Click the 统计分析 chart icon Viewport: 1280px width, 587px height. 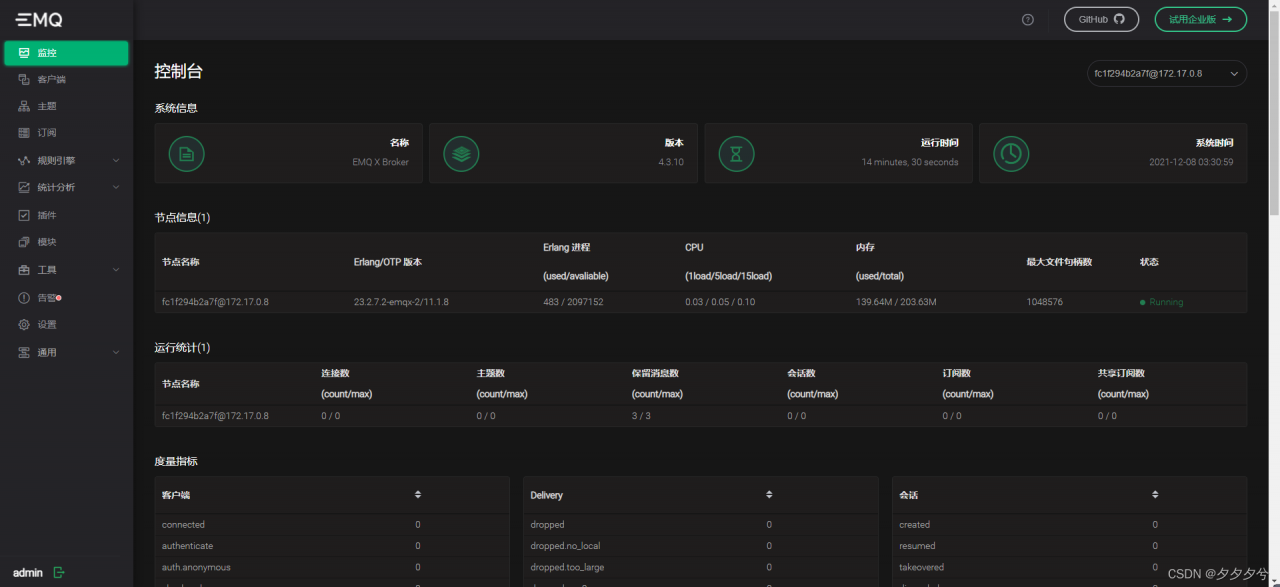coord(24,187)
